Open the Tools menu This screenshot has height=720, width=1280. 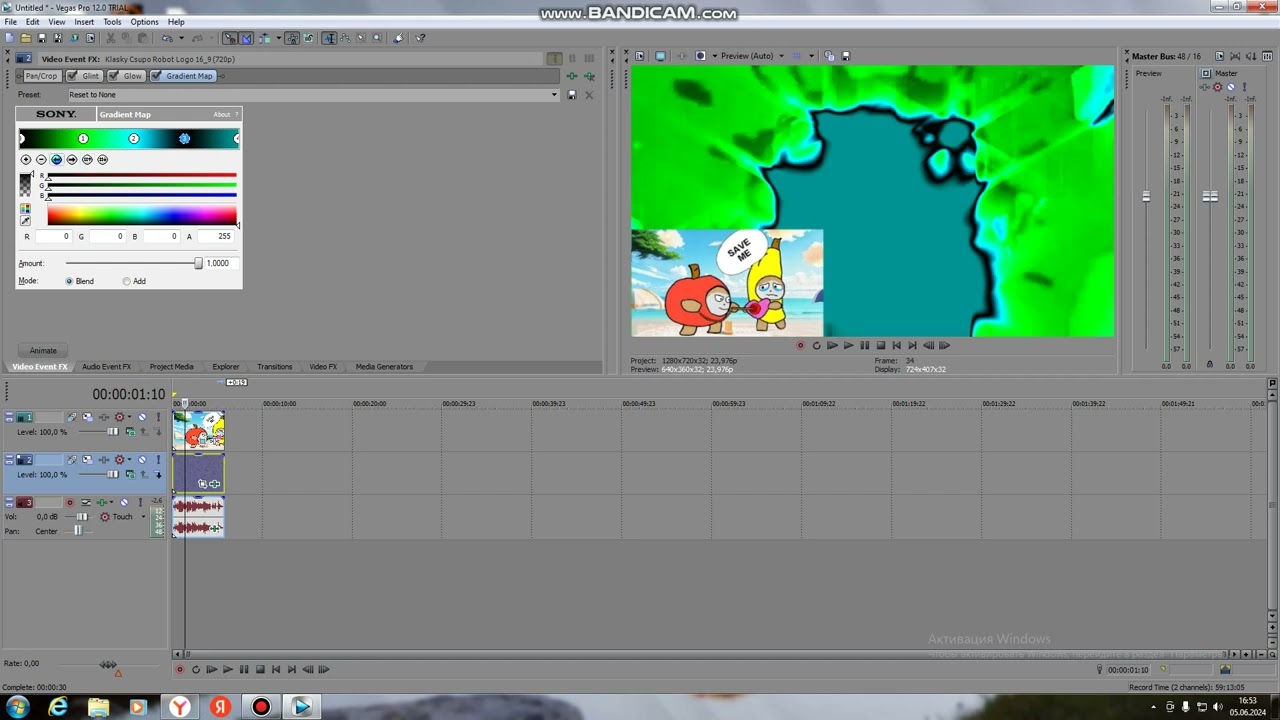click(112, 22)
